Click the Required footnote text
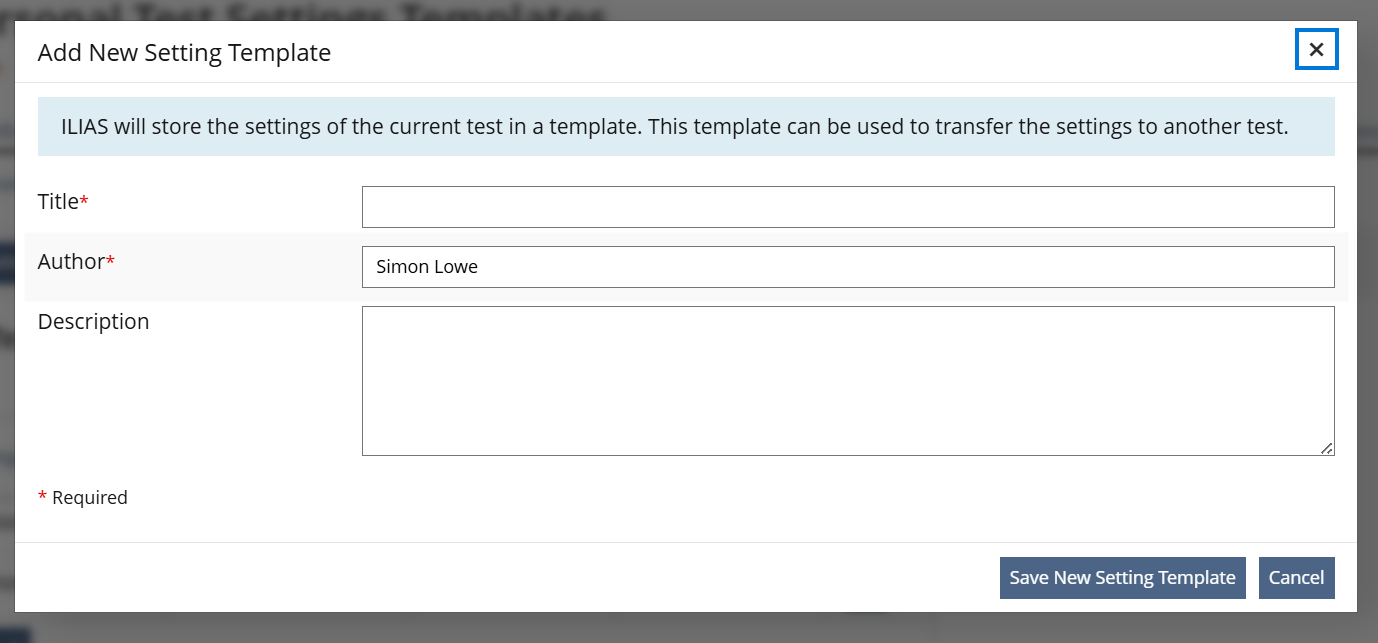This screenshot has height=643, width=1378. (x=90, y=498)
